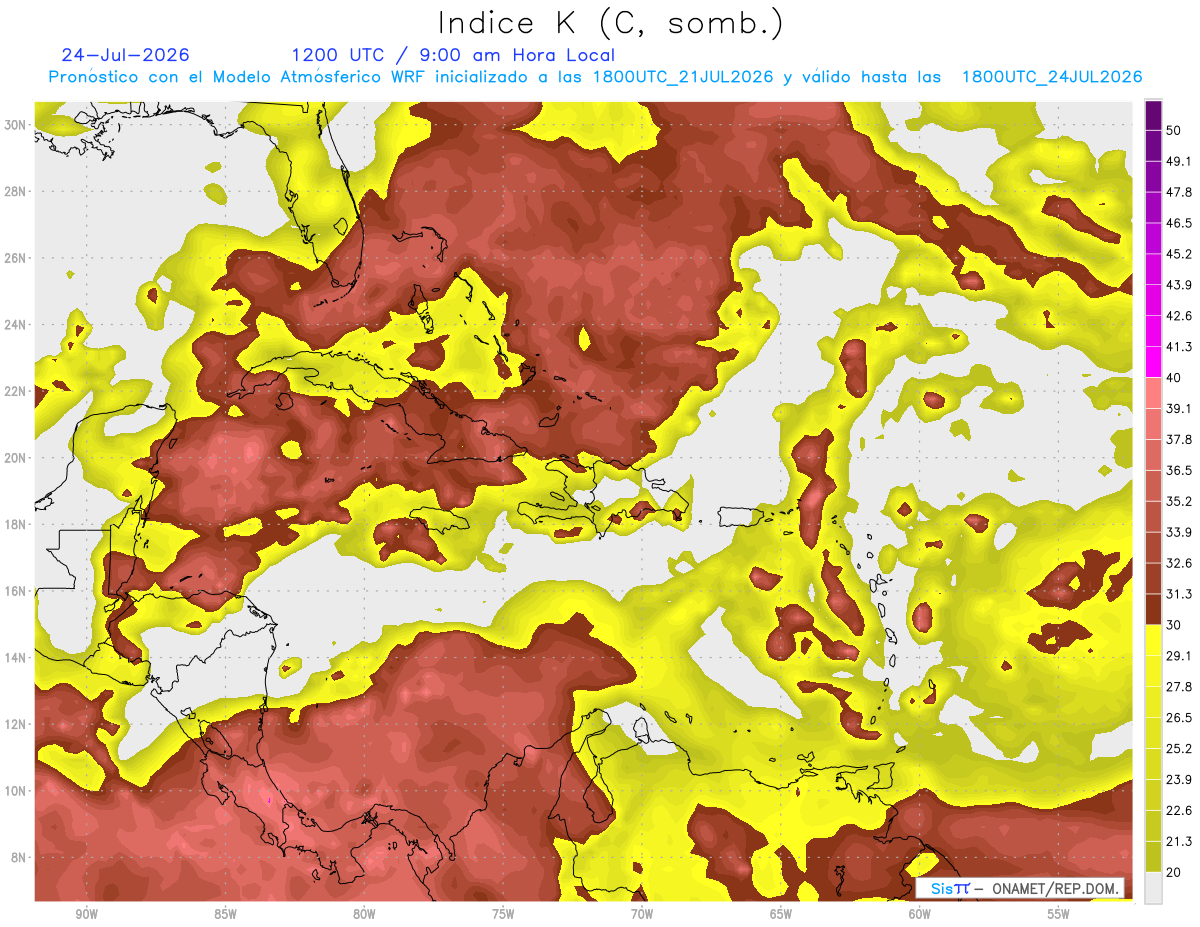Click the colorbar value "46.5"
The height and width of the screenshot is (927, 1200).
pos(1178,223)
